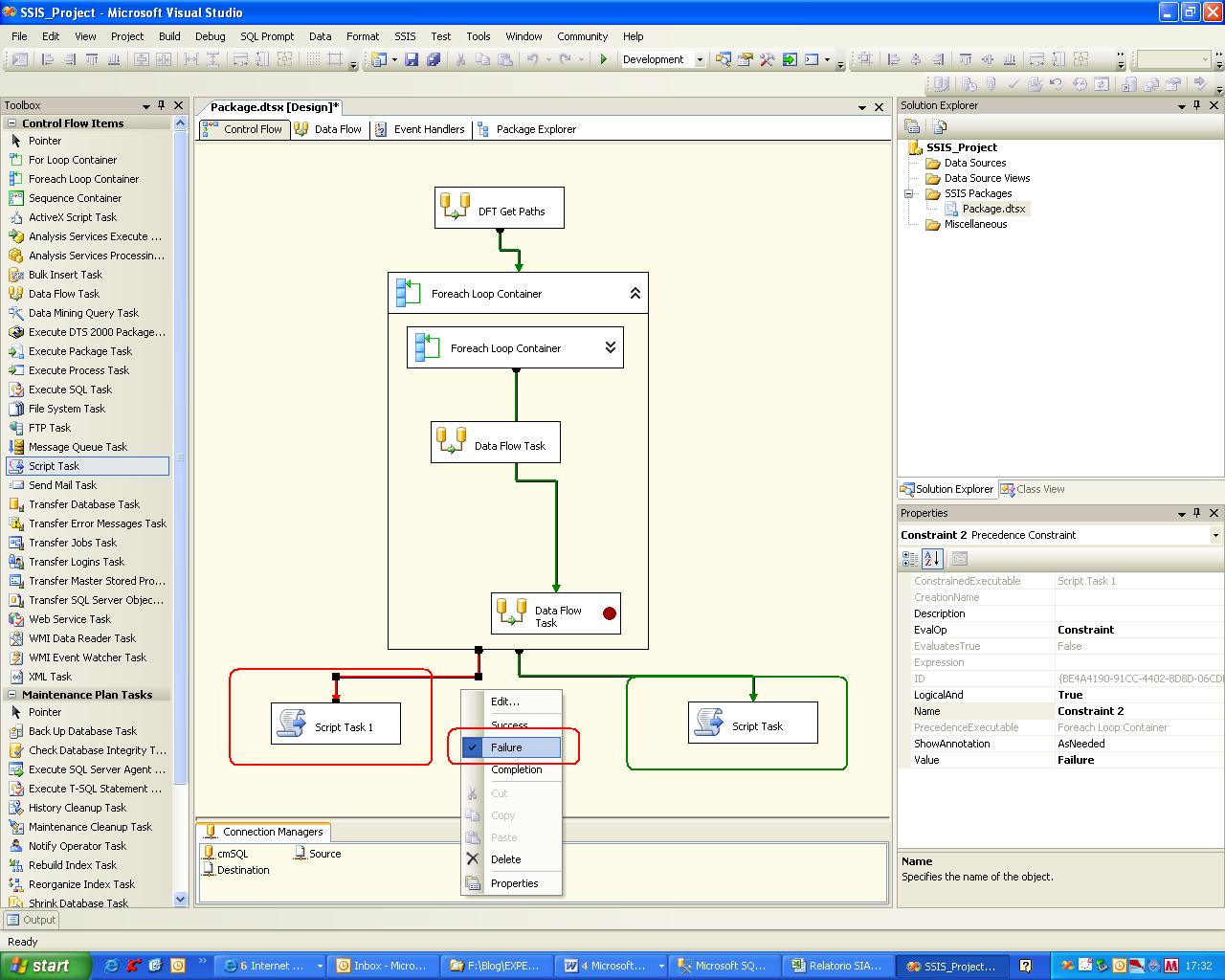Screen dimensions: 1225x980
Task: Select the Execute SQL Task toolbox item
Action: click(x=87, y=390)
